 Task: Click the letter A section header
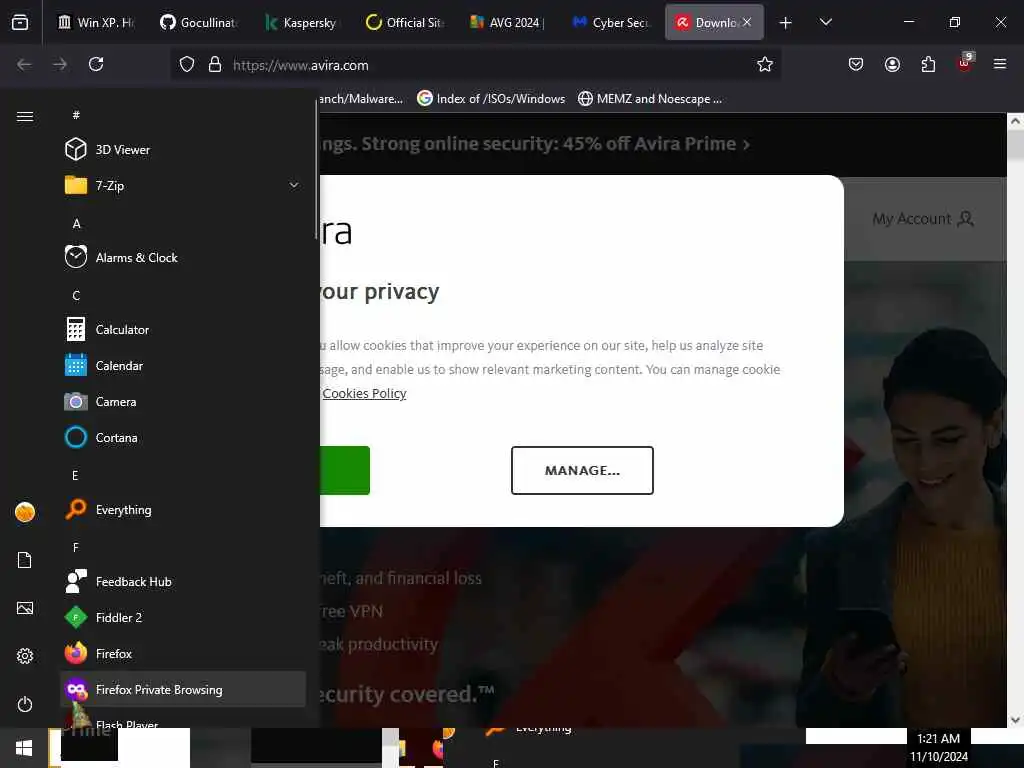[x=76, y=223]
